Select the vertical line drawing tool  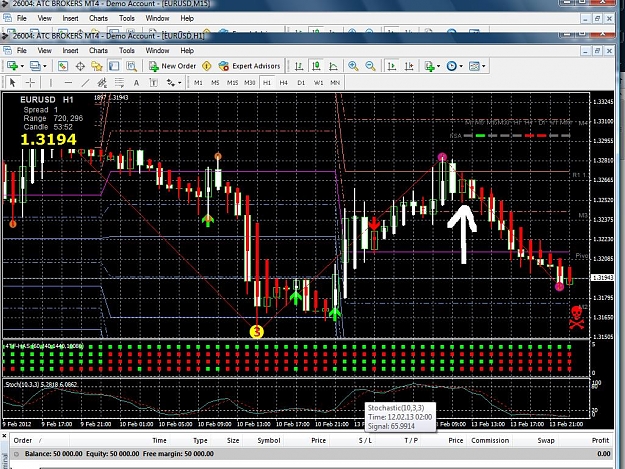pos(51,82)
